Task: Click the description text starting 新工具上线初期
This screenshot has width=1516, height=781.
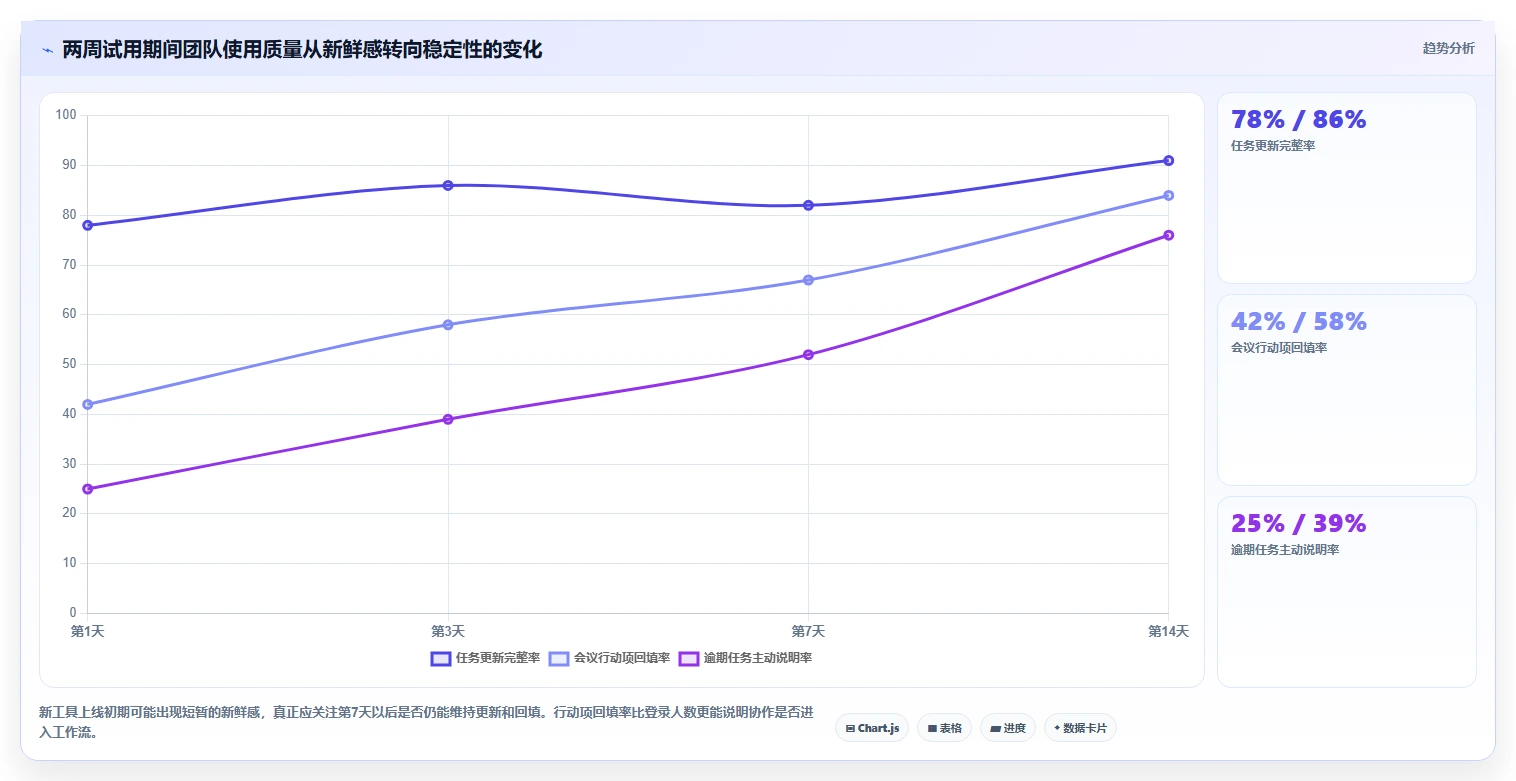Action: coord(426,722)
